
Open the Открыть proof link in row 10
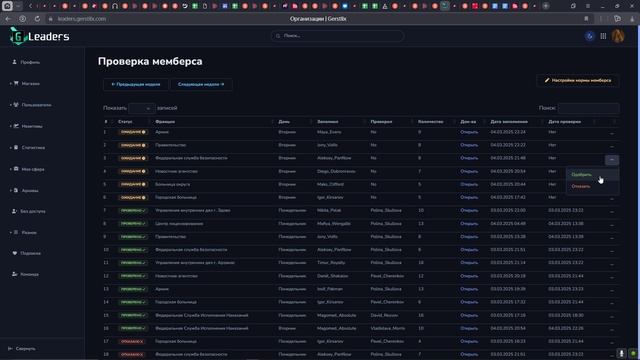point(469,250)
